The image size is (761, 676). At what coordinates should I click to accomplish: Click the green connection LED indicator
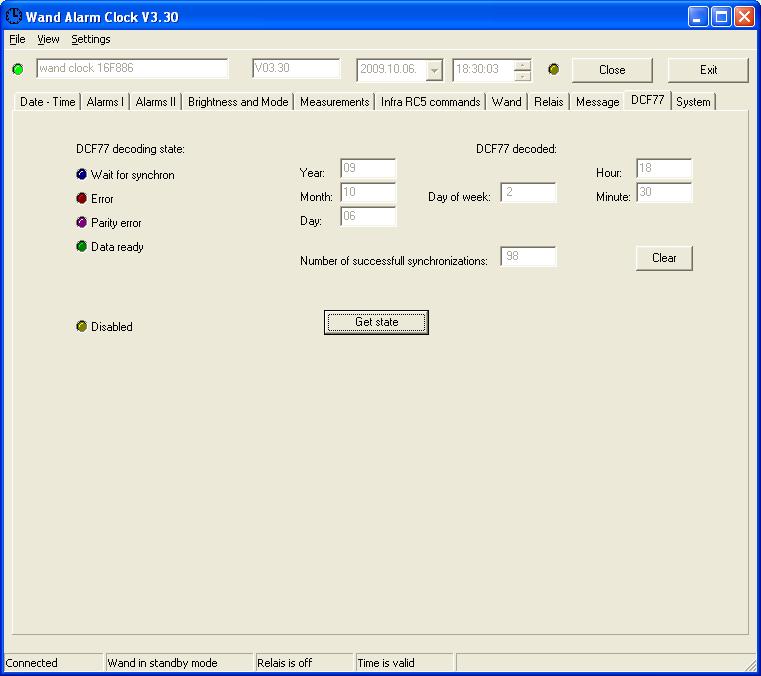tap(18, 69)
